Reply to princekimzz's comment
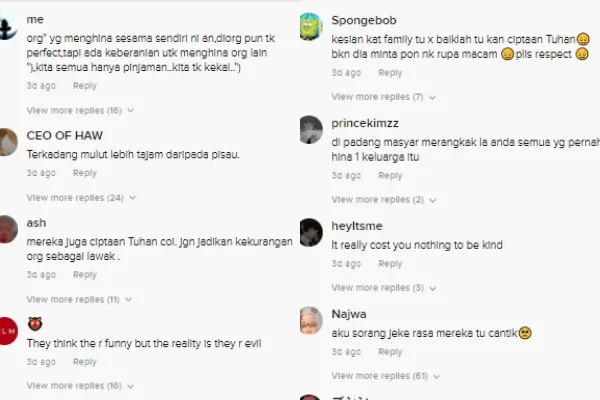 click(390, 176)
